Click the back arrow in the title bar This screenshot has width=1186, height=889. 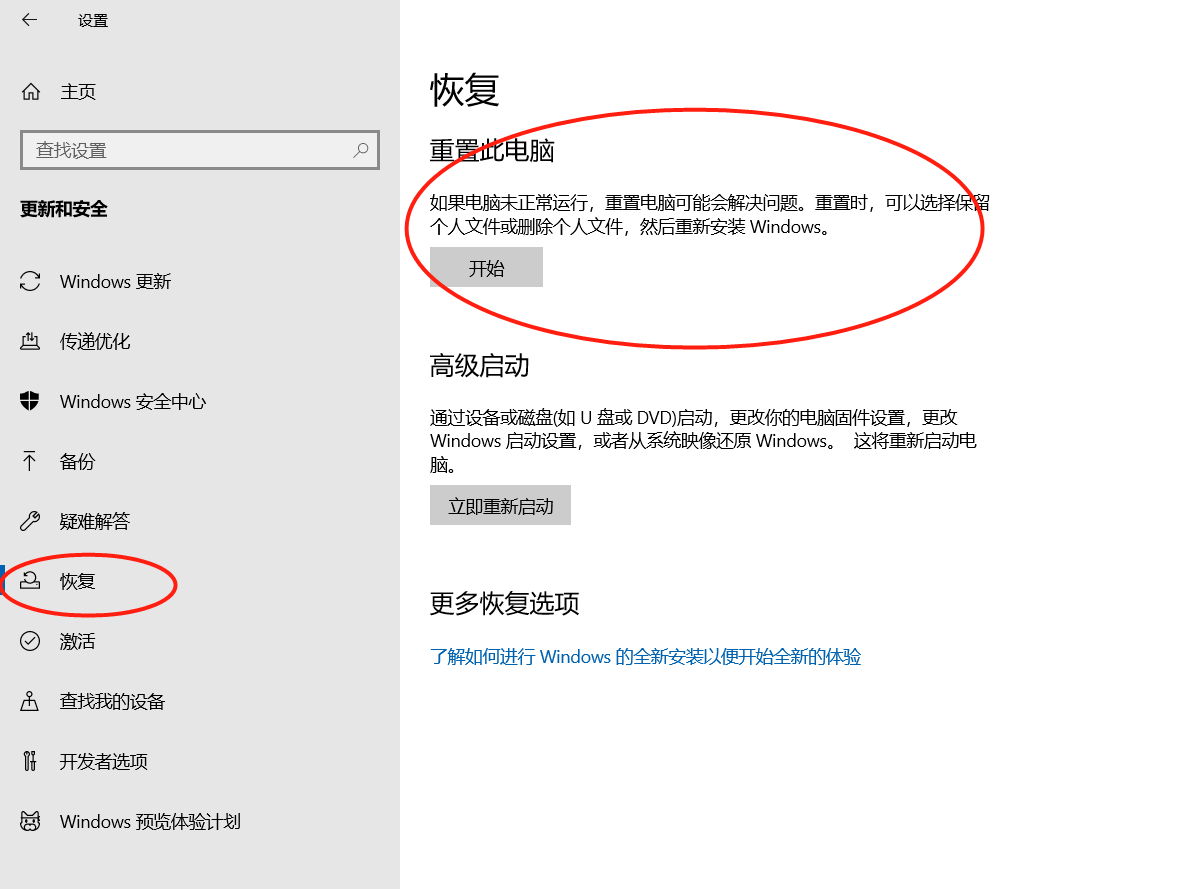(x=29, y=20)
